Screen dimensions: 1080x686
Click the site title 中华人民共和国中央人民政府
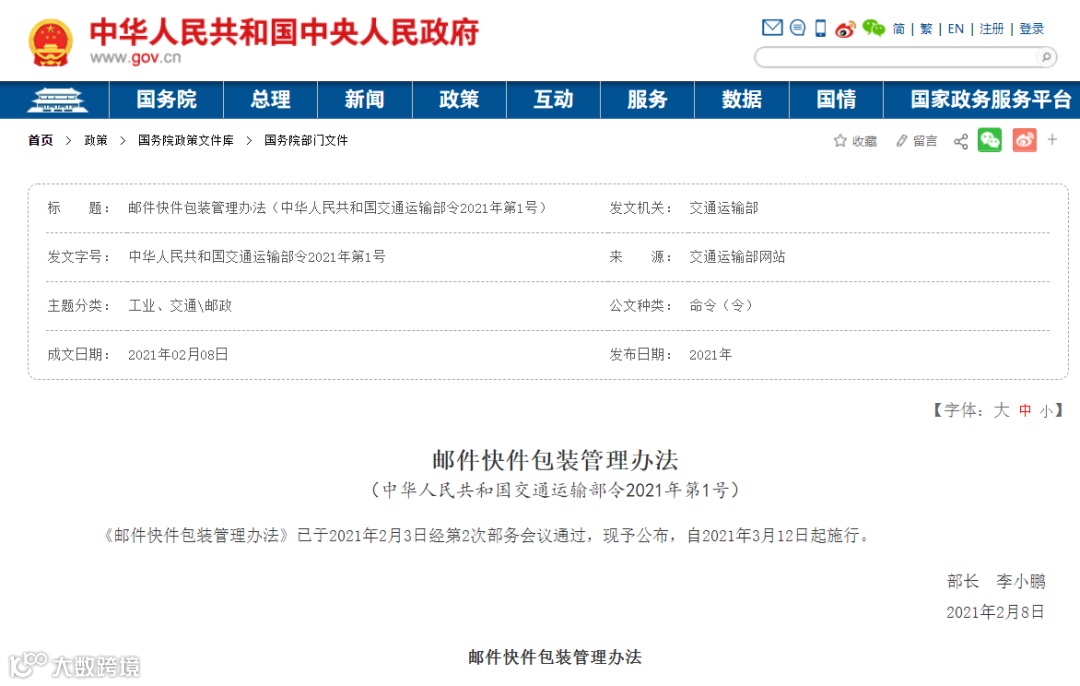pyautogui.click(x=284, y=32)
